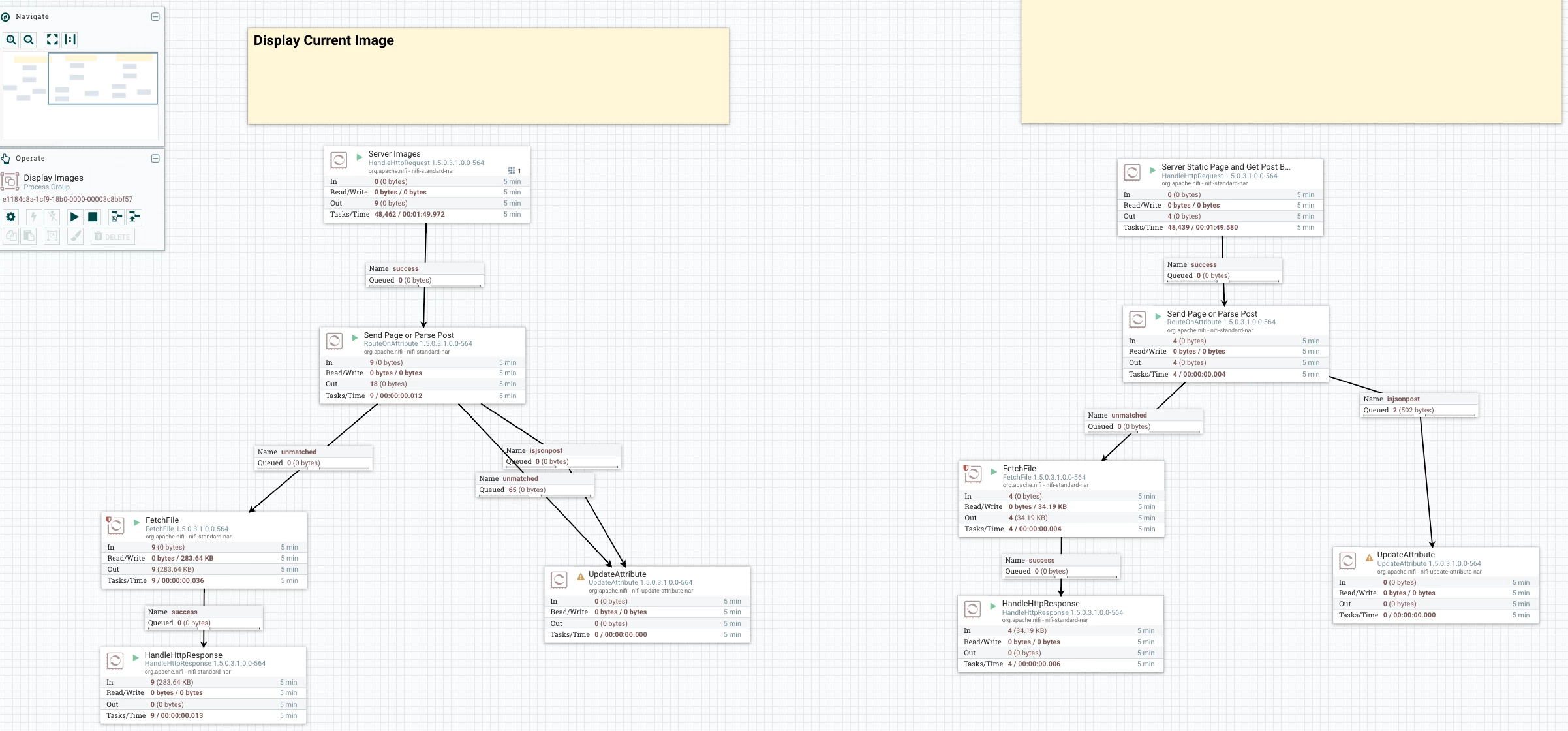Click the Display Images process group name
Screen dimensions: 1568x731
click(x=54, y=178)
